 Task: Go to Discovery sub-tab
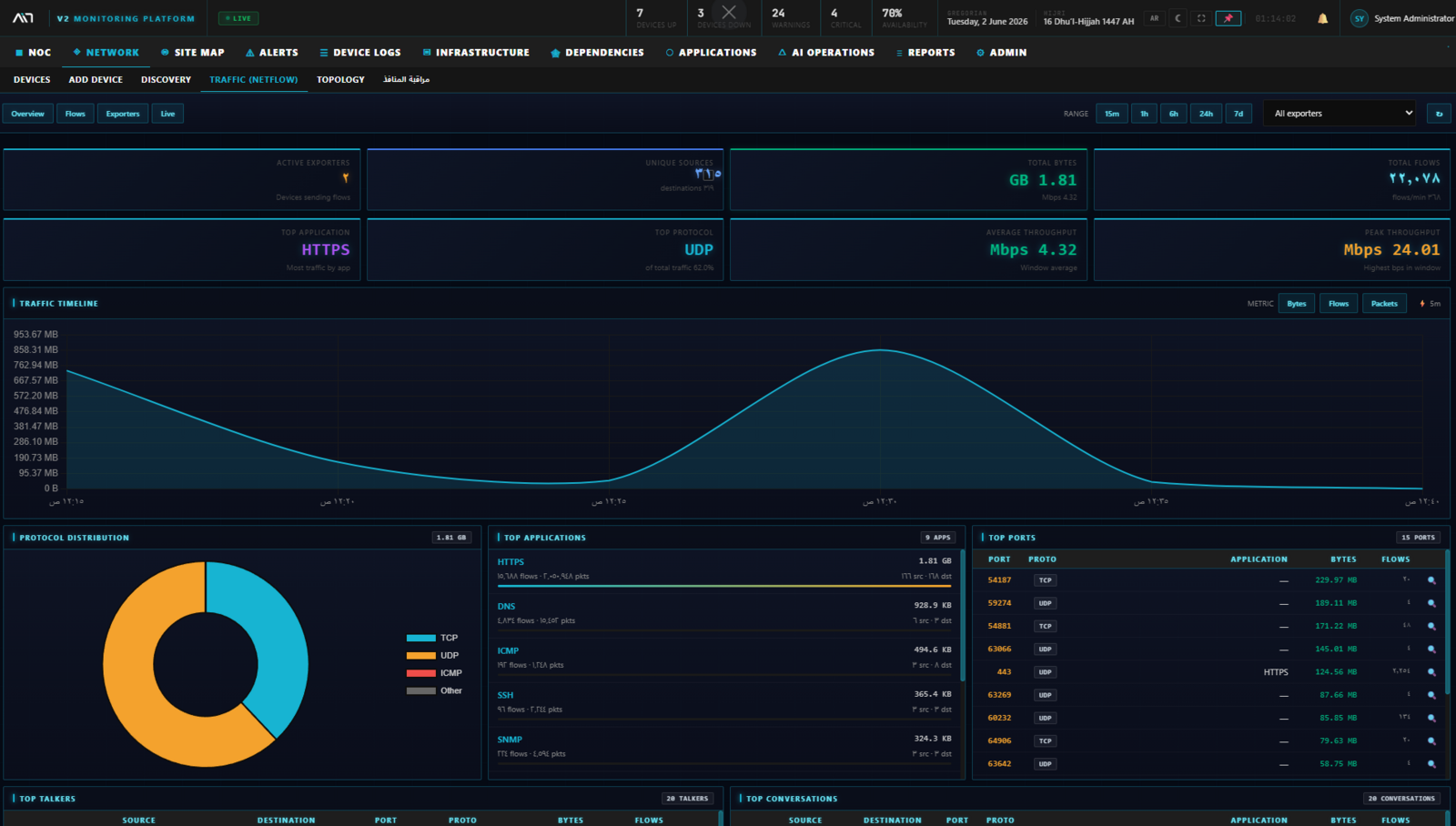point(166,80)
